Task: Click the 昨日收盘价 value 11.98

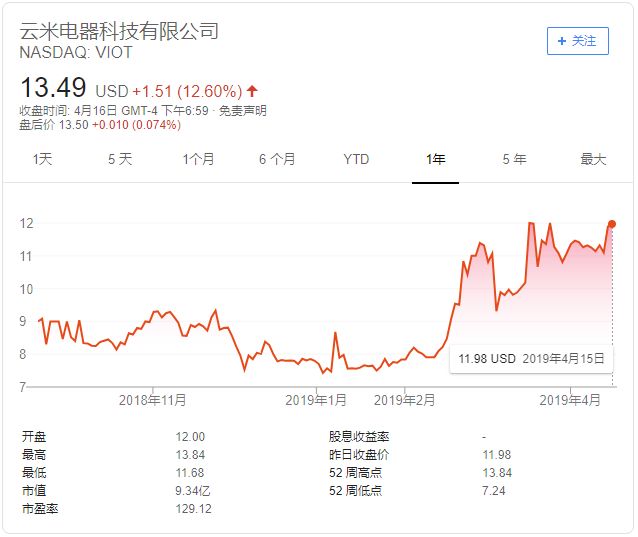Action: point(497,455)
